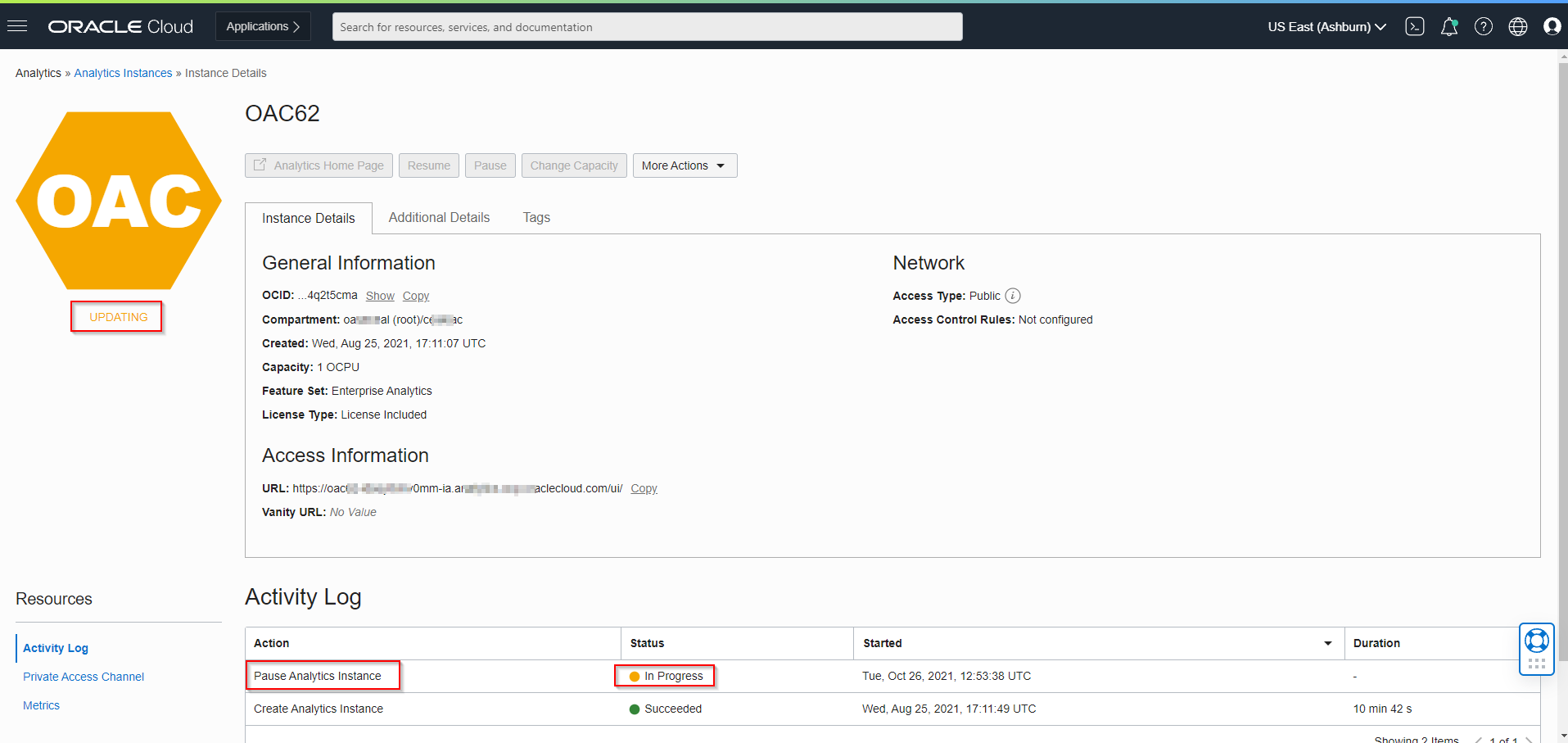
Task: Click the Enterprise Analytics feature set value
Action: 382,391
